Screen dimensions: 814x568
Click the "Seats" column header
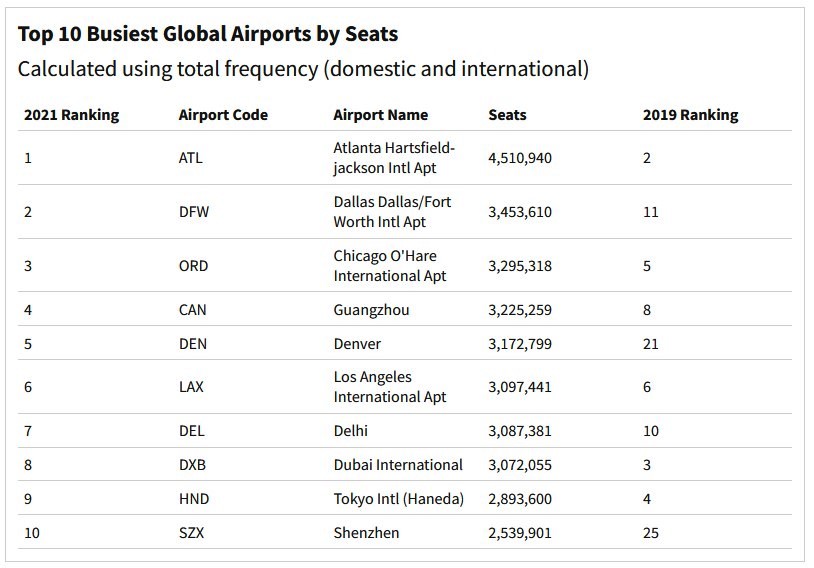click(x=507, y=115)
